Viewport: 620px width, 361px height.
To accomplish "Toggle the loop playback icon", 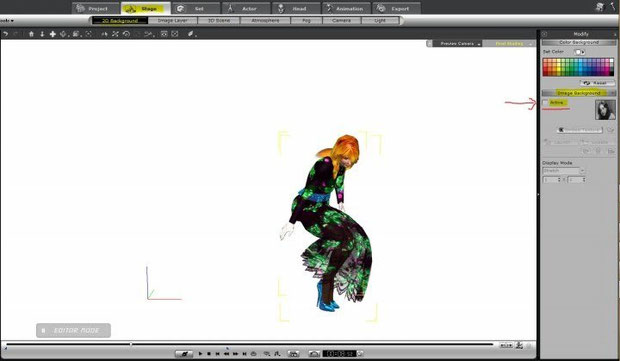I will point(253,353).
